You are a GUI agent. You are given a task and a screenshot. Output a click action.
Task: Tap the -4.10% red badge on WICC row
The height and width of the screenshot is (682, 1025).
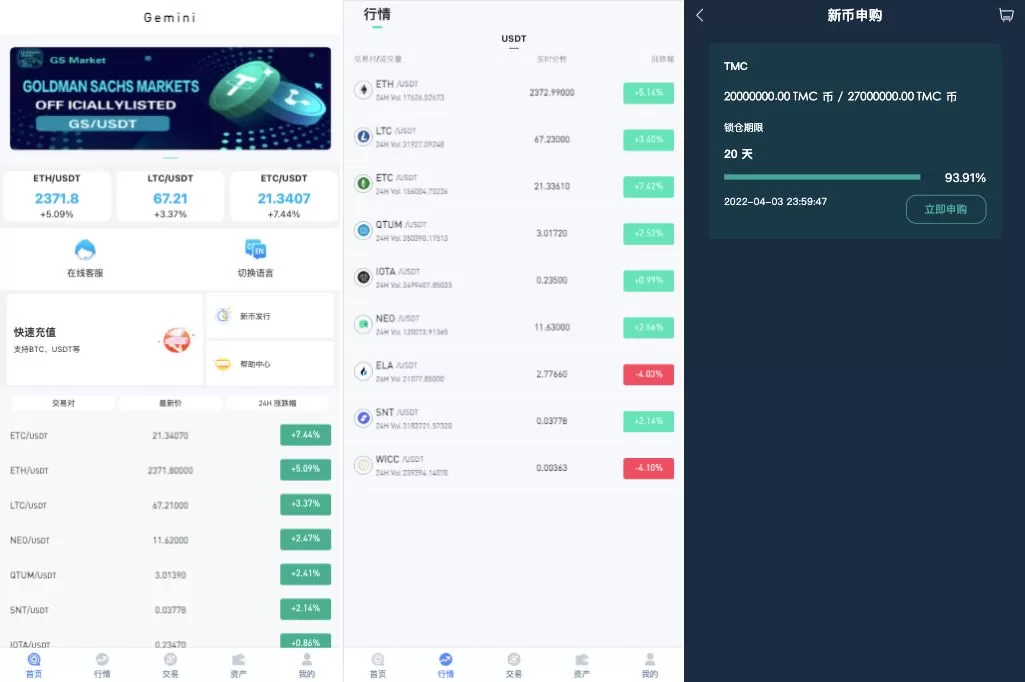[x=648, y=468]
